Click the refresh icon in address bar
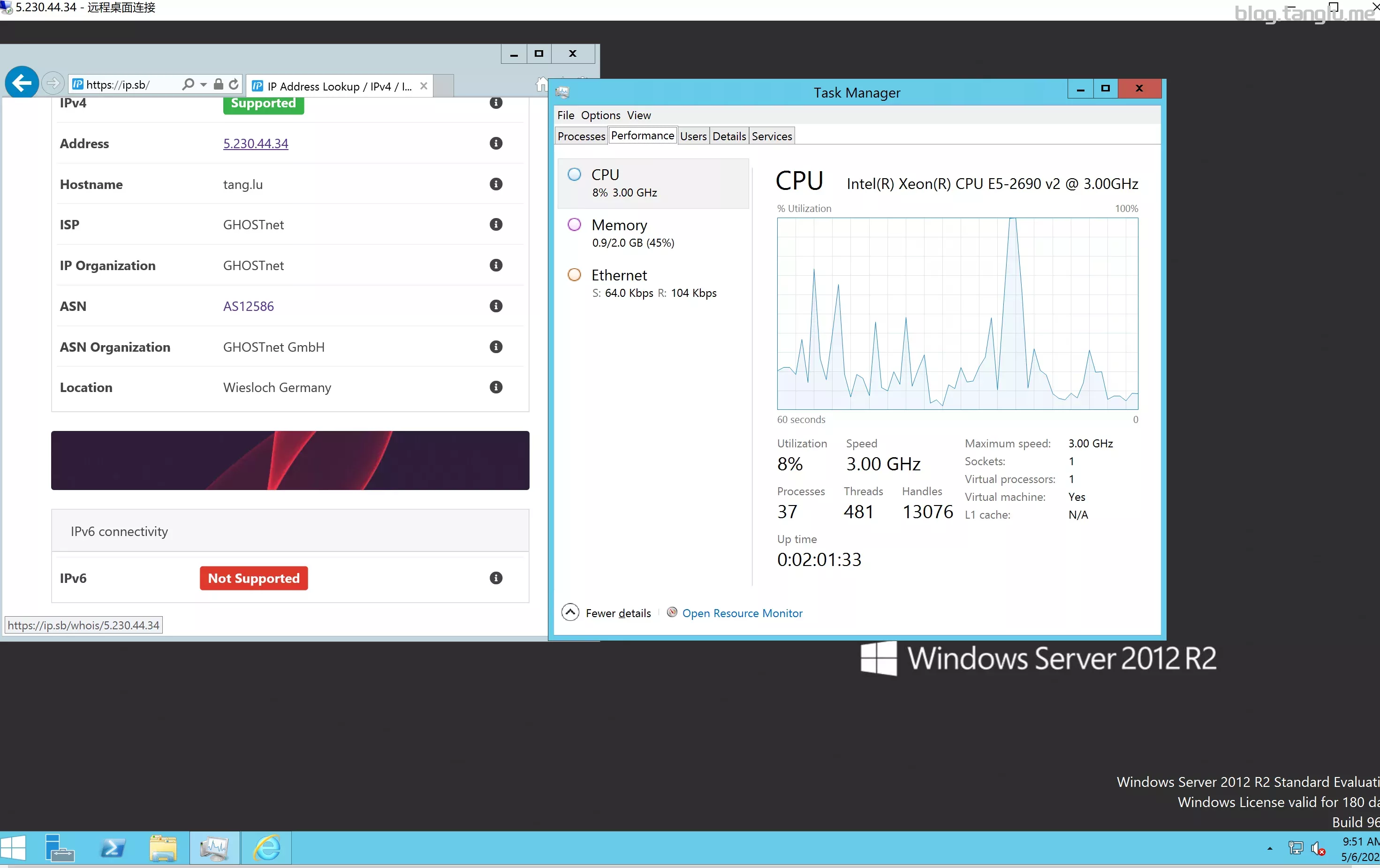Screen dimensions: 1380x868 point(233,85)
